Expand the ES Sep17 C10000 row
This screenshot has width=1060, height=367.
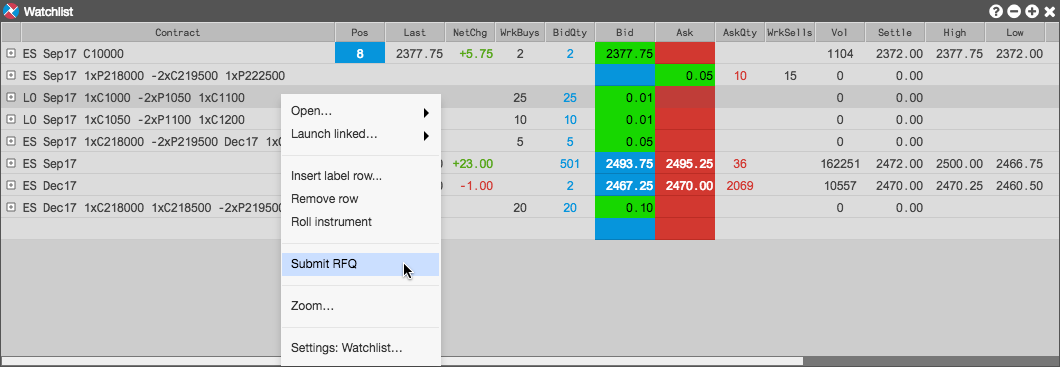[11, 53]
